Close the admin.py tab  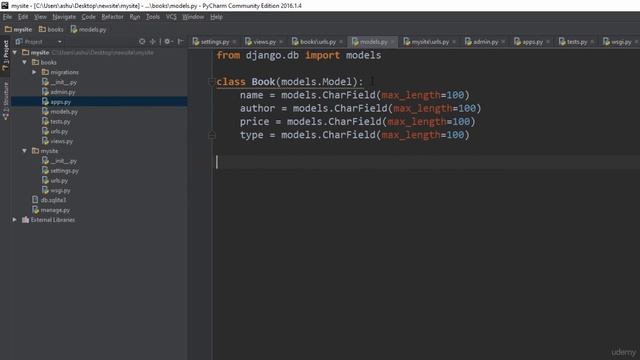click(x=503, y=42)
